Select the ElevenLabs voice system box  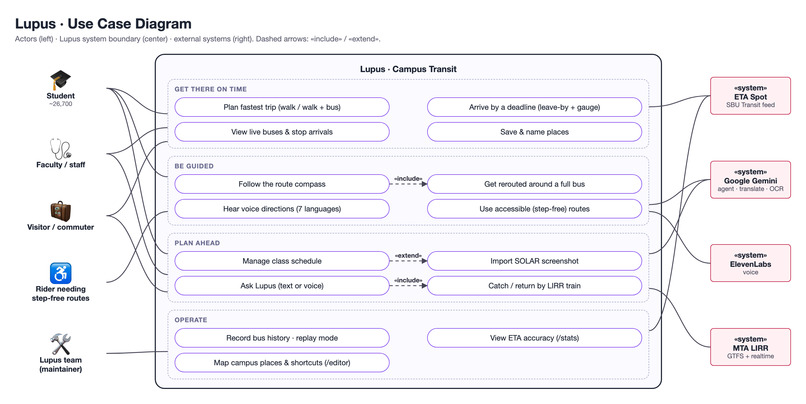click(x=750, y=263)
